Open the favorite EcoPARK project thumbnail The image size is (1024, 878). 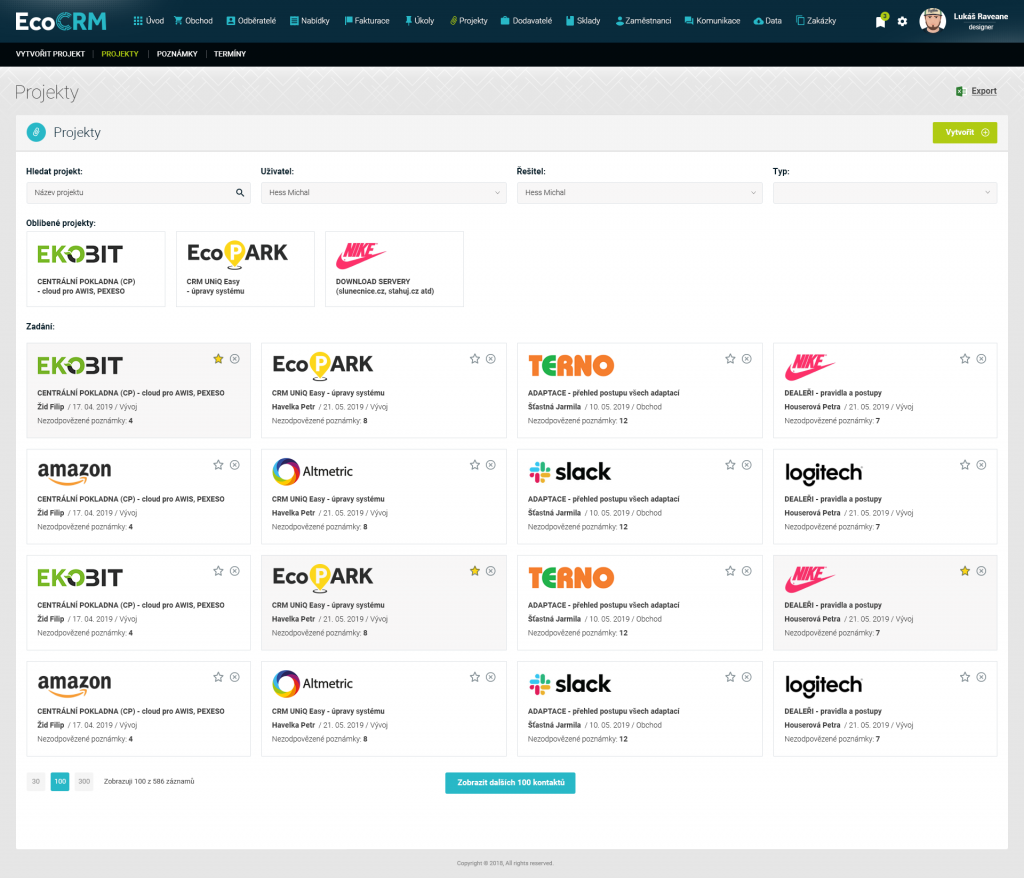click(245, 268)
